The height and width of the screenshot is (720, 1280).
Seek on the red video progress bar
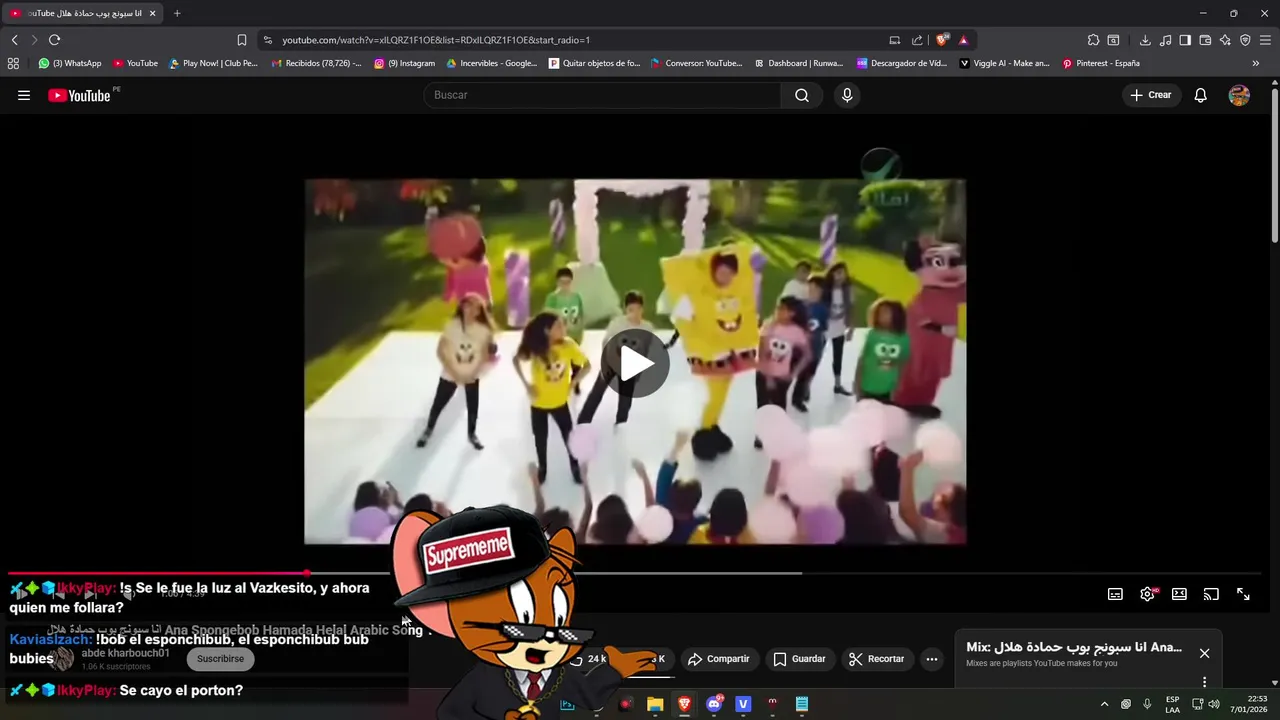pos(636,573)
